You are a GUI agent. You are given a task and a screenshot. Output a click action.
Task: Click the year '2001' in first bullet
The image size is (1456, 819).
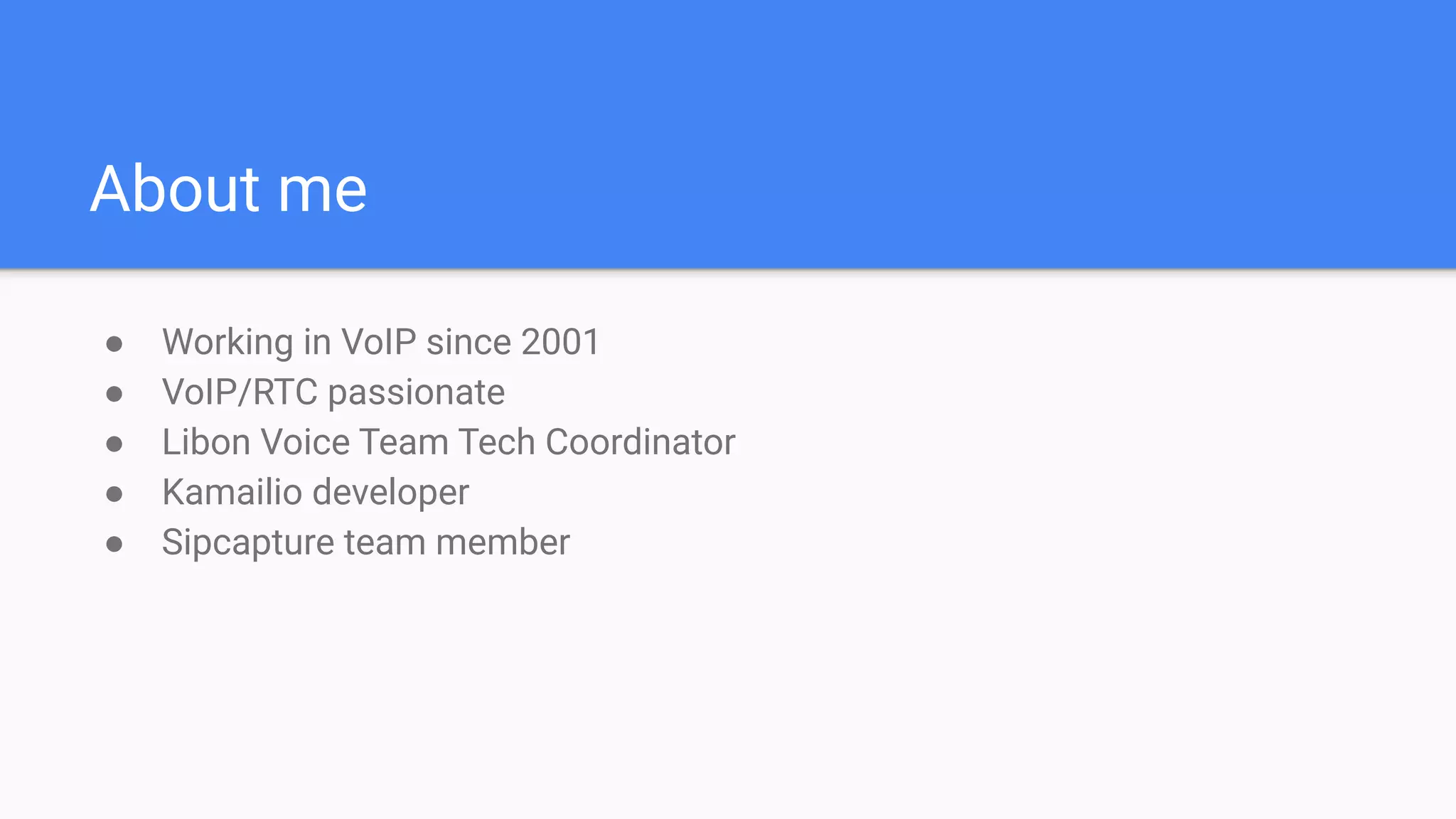pos(561,342)
